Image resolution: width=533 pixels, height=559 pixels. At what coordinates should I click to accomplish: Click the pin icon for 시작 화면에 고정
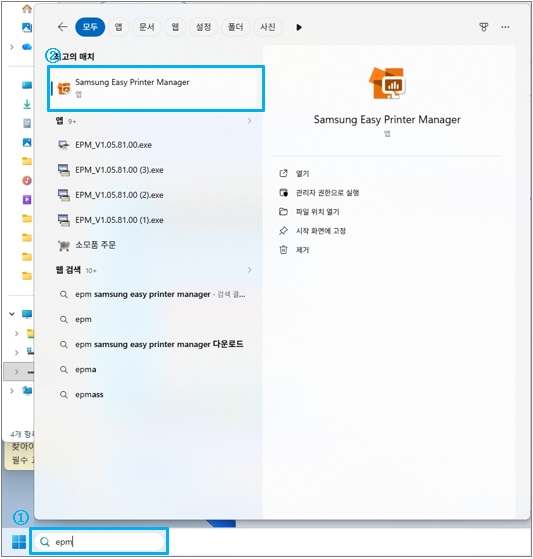[x=283, y=231]
